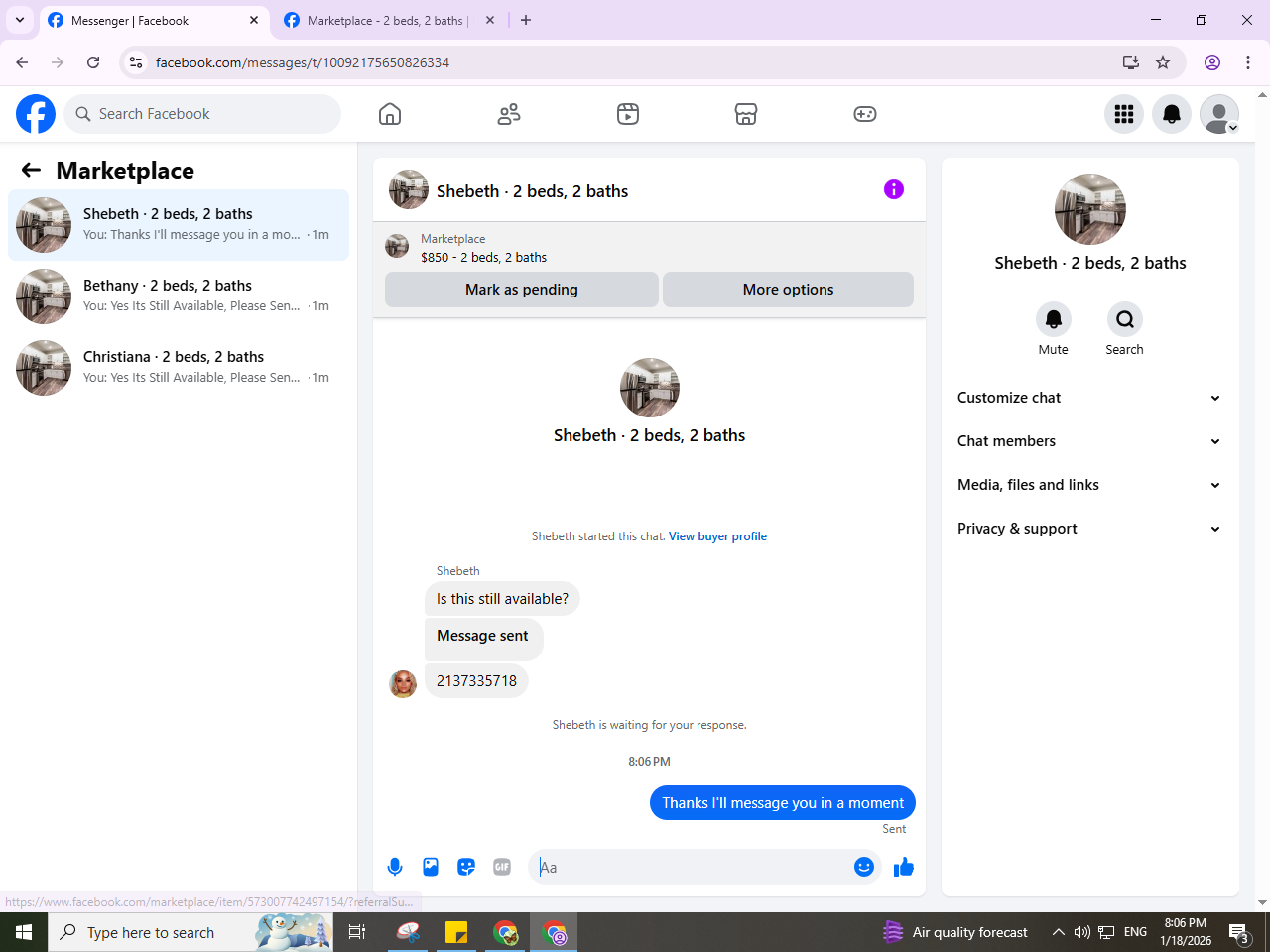Open Air quality forecast widget
This screenshot has height=952, width=1270.
(955, 932)
